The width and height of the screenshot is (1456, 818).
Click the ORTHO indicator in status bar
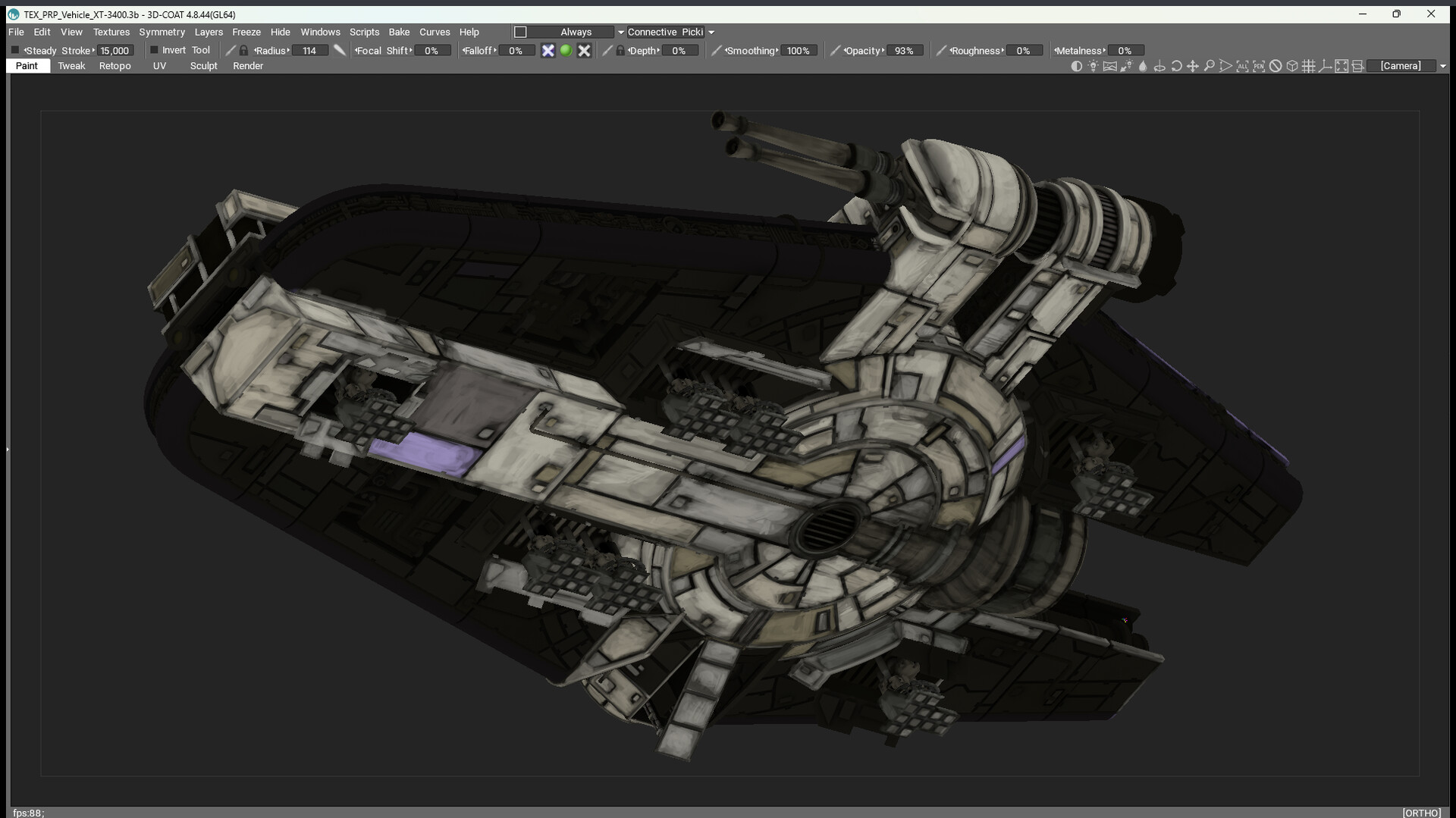[x=1422, y=812]
